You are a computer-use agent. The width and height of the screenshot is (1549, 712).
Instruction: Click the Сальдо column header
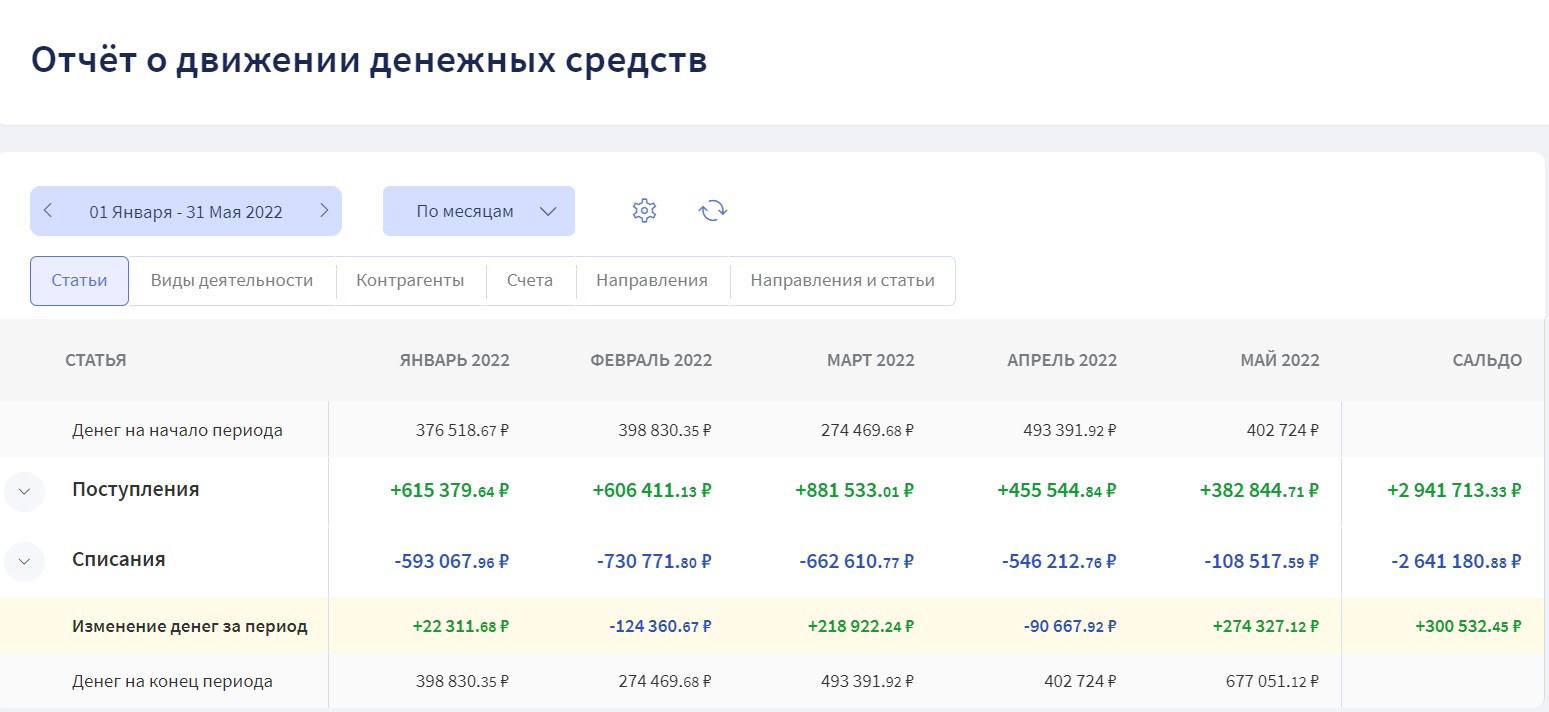click(x=1487, y=360)
